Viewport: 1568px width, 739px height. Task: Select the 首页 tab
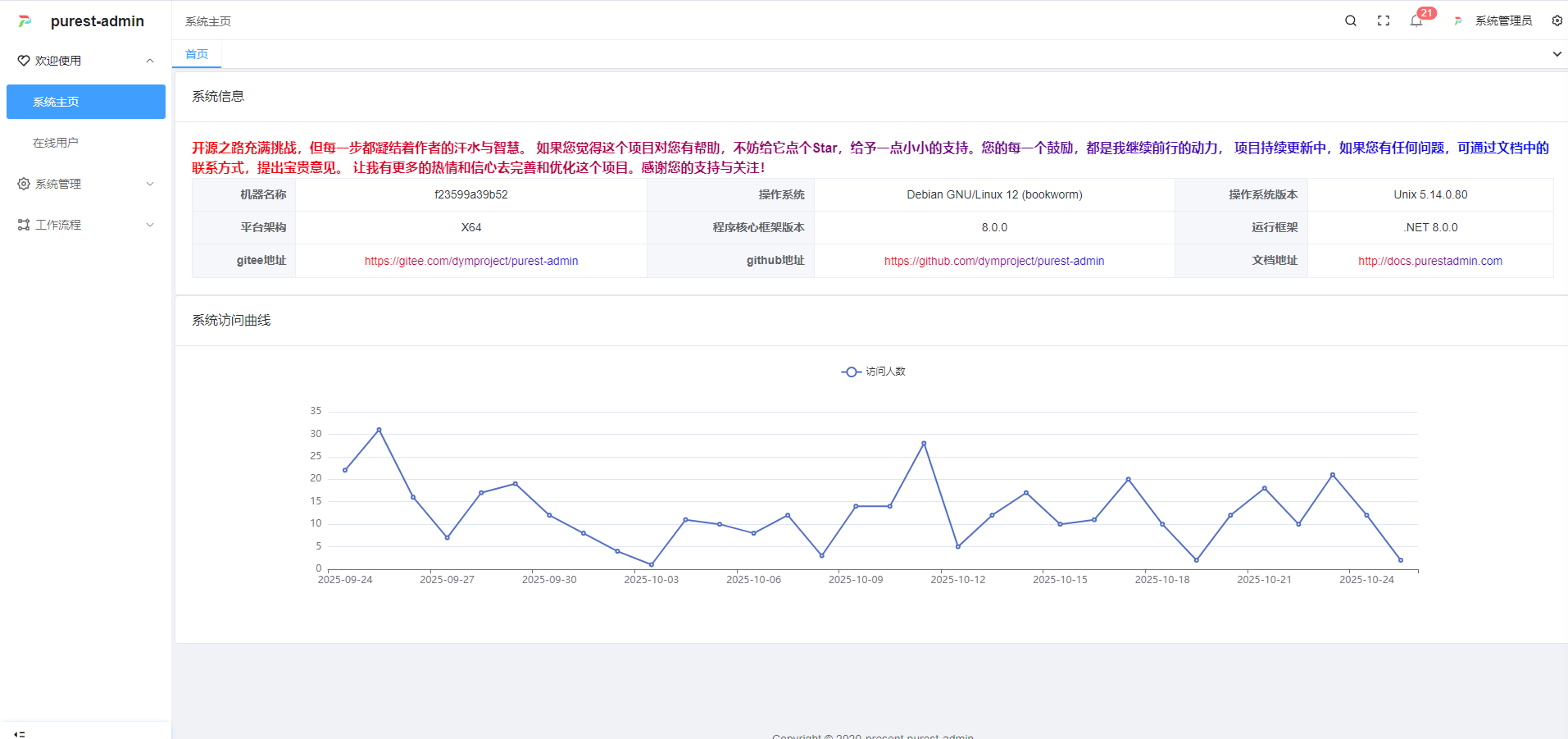(x=197, y=54)
